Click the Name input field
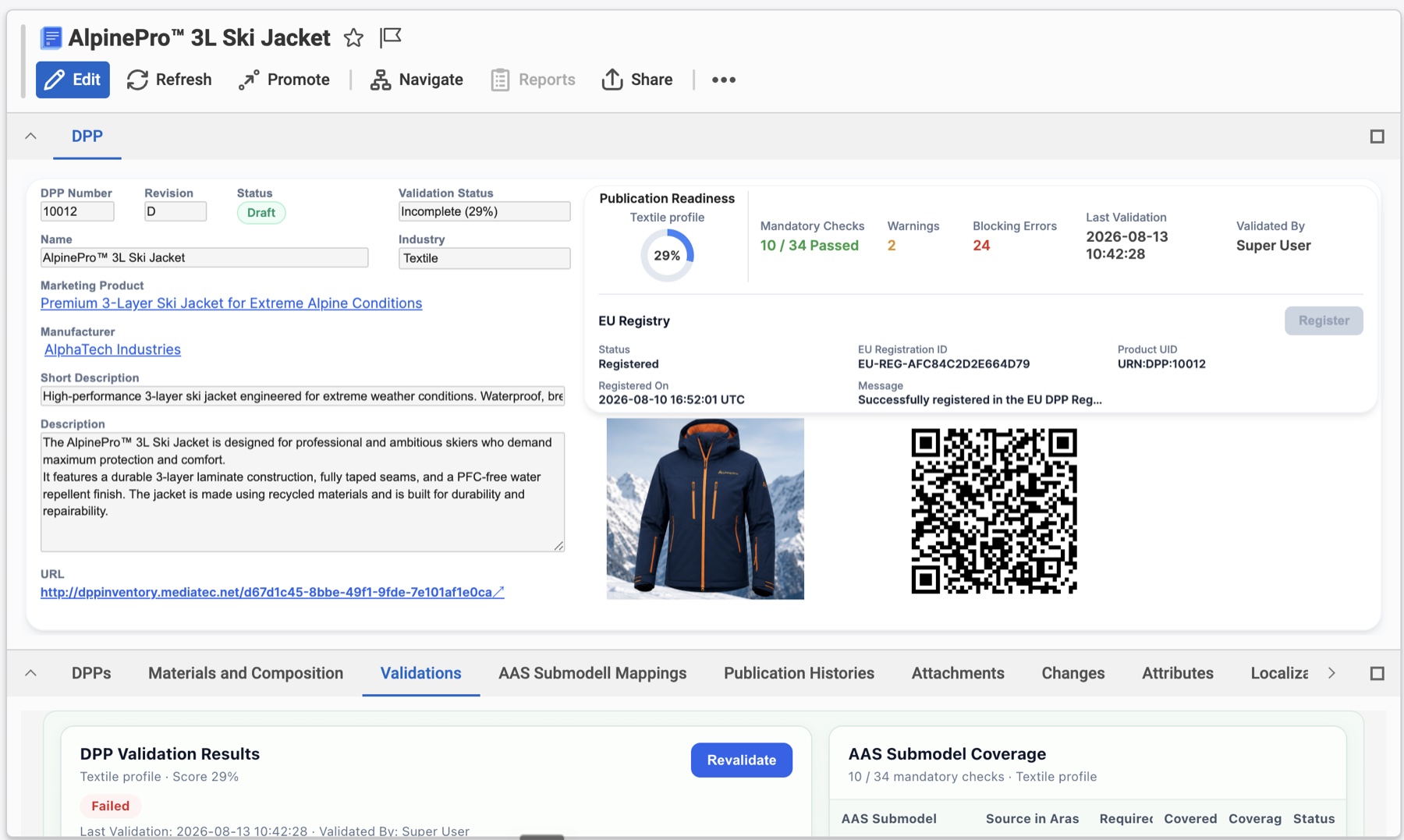The width and height of the screenshot is (1404, 840). [x=204, y=257]
